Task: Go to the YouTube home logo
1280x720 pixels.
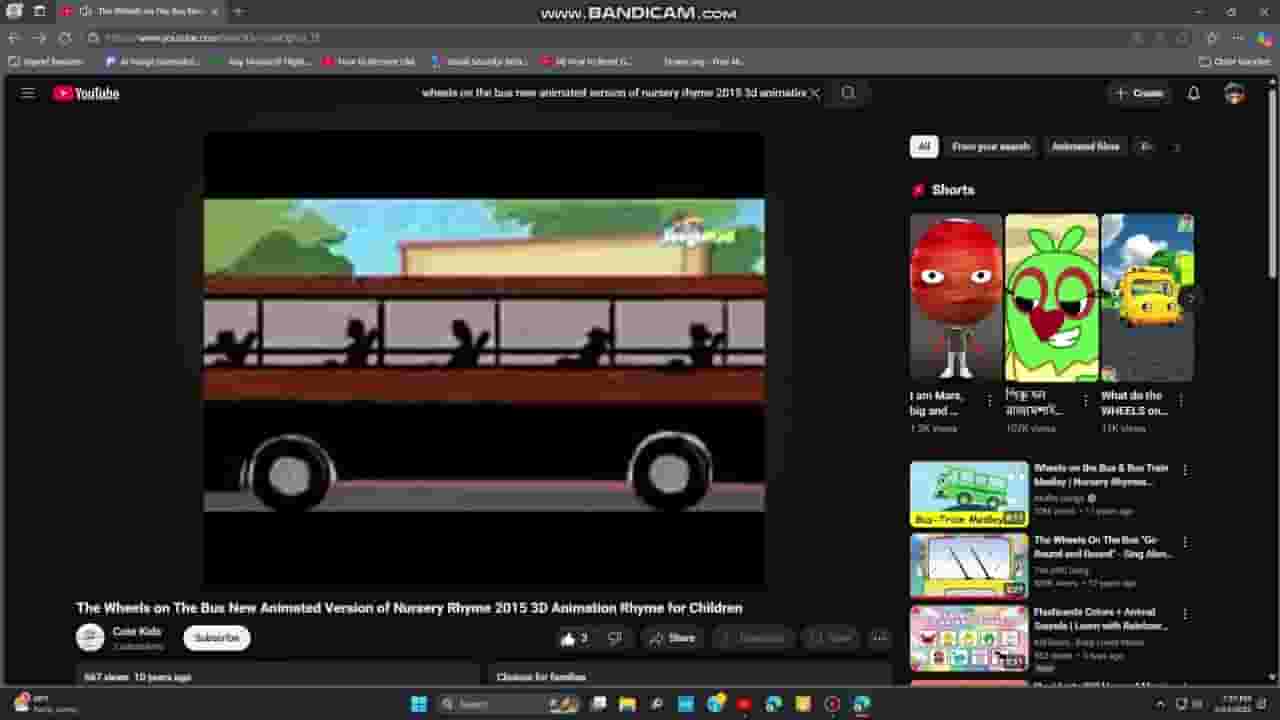Action: tap(86, 93)
